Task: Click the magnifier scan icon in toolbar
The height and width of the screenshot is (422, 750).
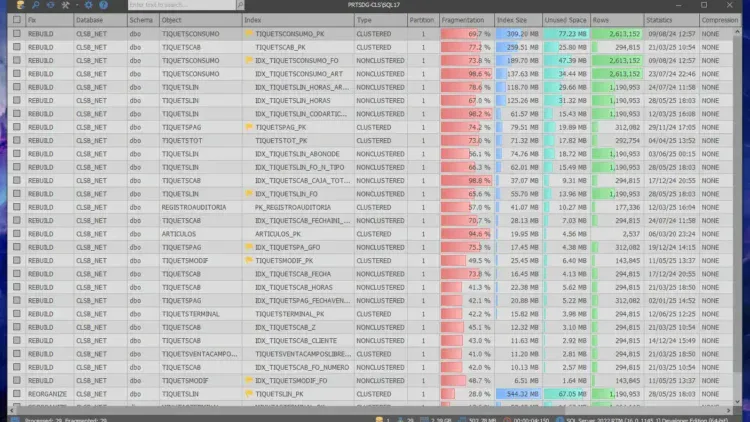Action: [34, 5]
